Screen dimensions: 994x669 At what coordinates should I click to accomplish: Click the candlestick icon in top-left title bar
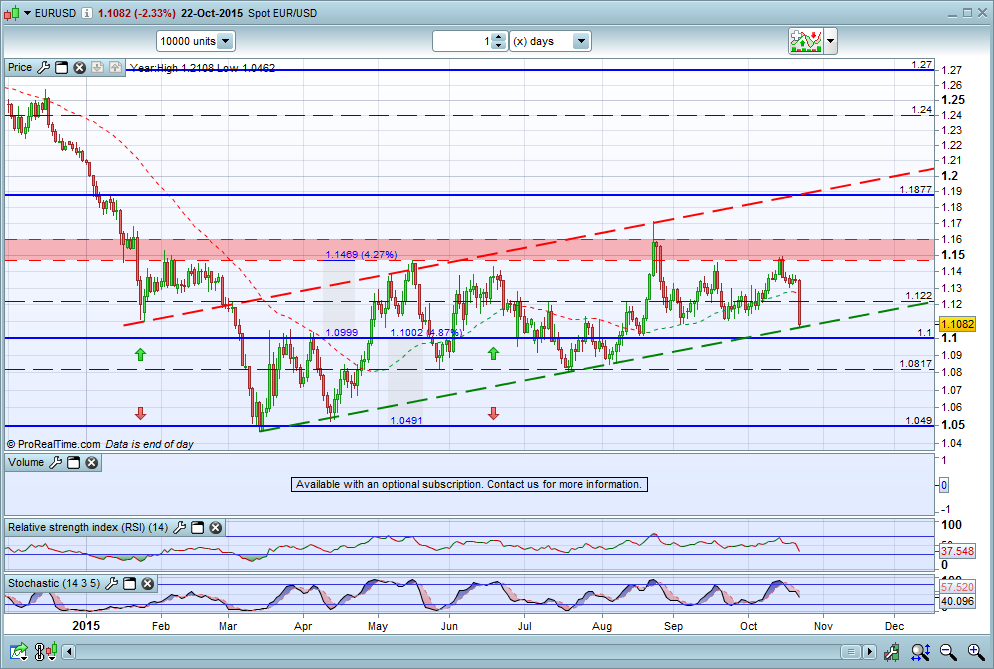point(12,14)
